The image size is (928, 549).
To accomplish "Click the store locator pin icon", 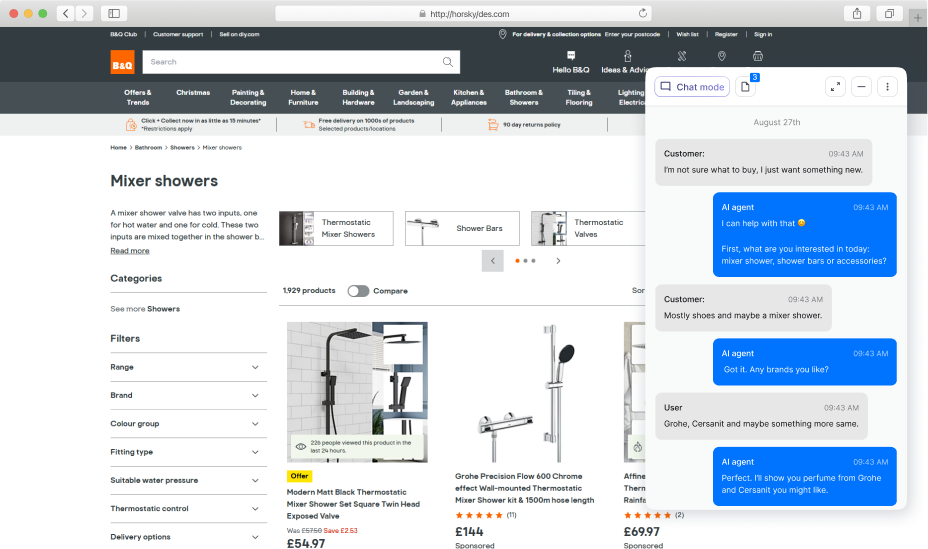I will tap(721, 56).
